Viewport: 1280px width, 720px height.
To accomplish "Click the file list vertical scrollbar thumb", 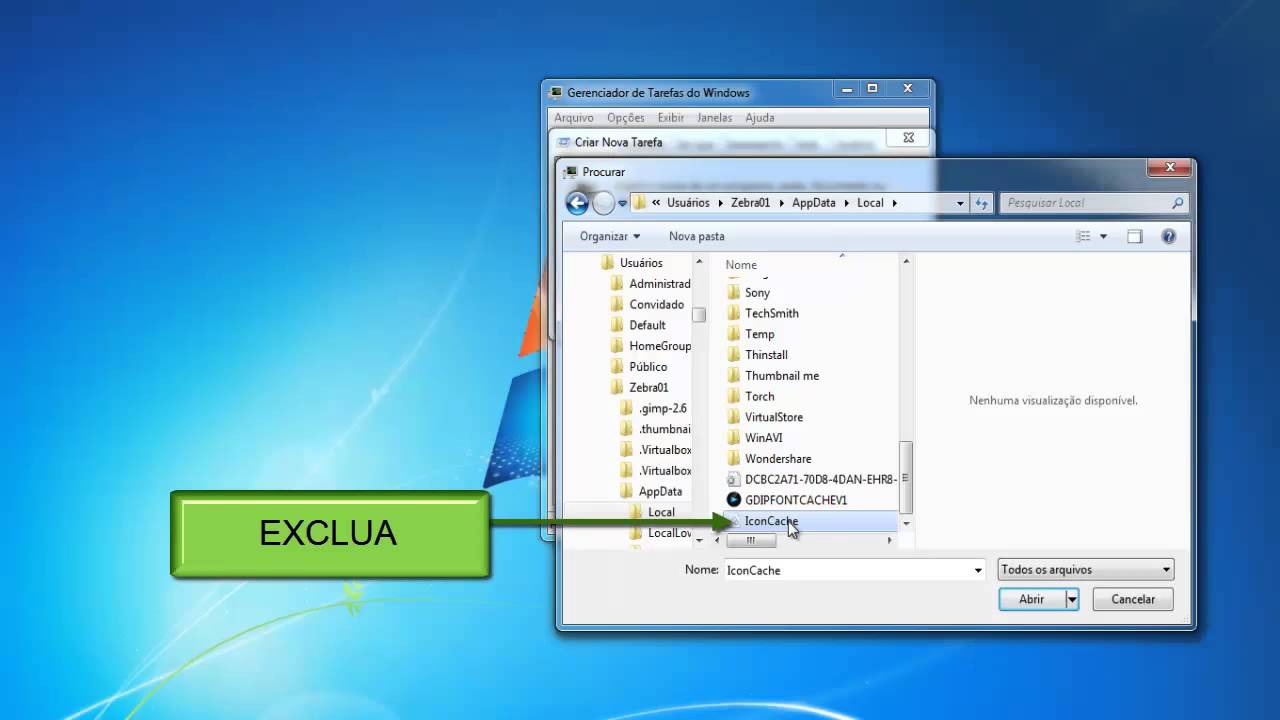I will tap(907, 478).
